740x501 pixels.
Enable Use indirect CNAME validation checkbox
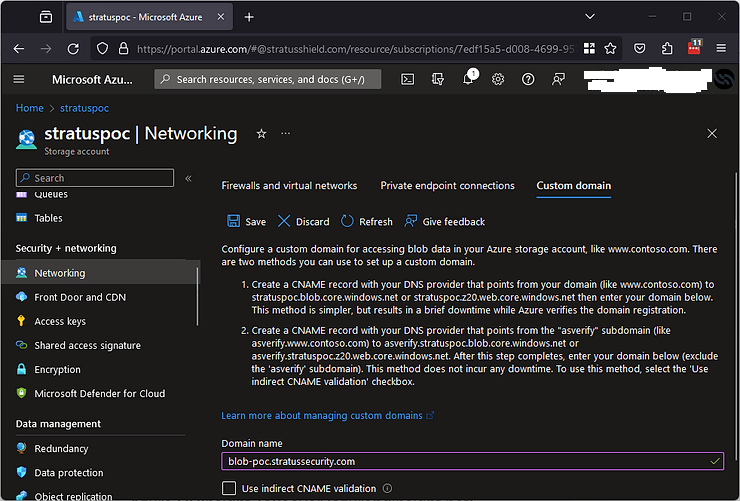coord(229,488)
